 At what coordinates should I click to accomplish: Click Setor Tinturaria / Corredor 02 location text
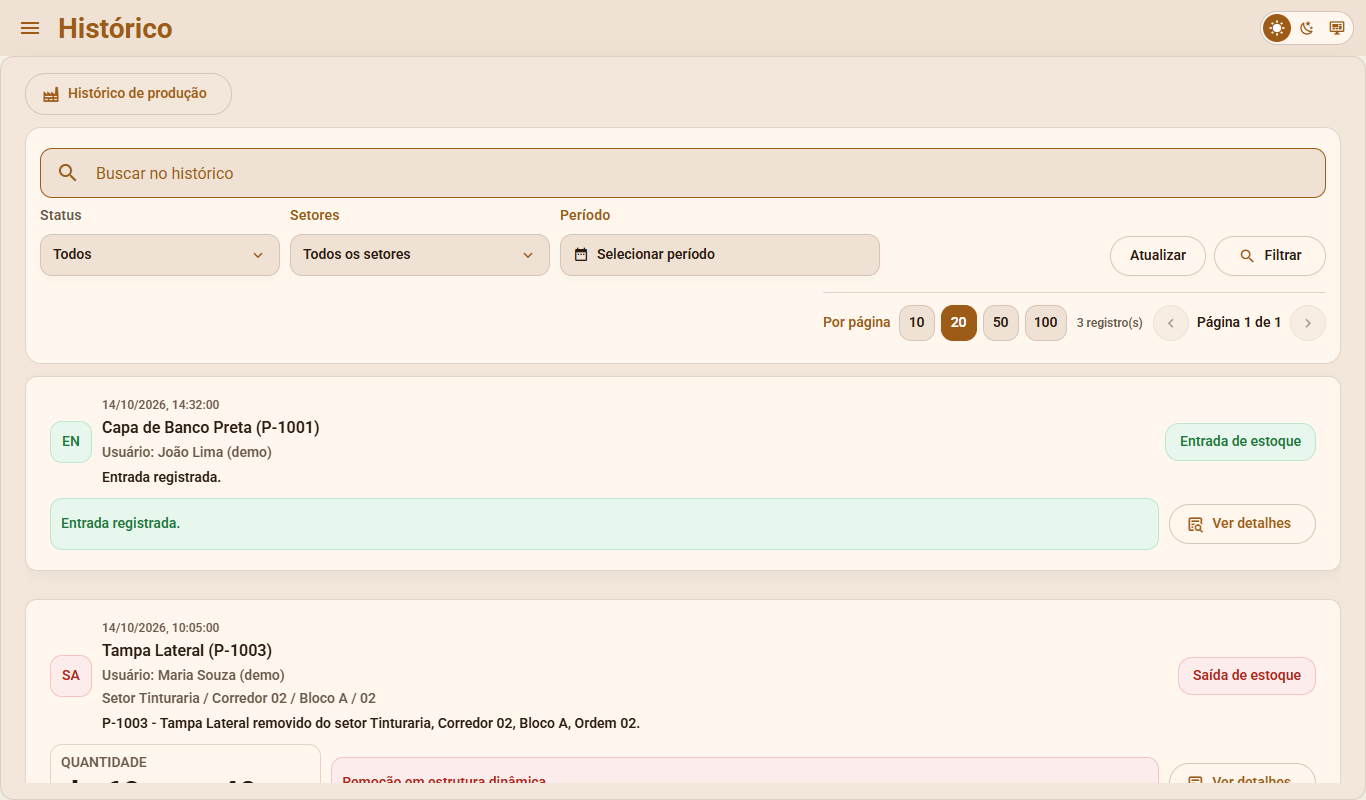pyautogui.click(x=239, y=698)
